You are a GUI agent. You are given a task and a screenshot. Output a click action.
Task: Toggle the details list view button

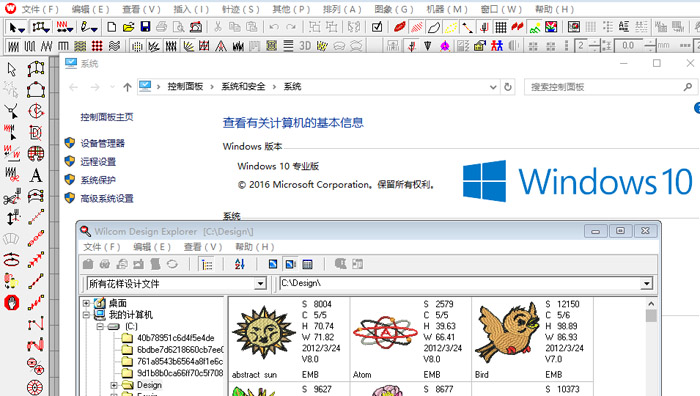tap(308, 264)
